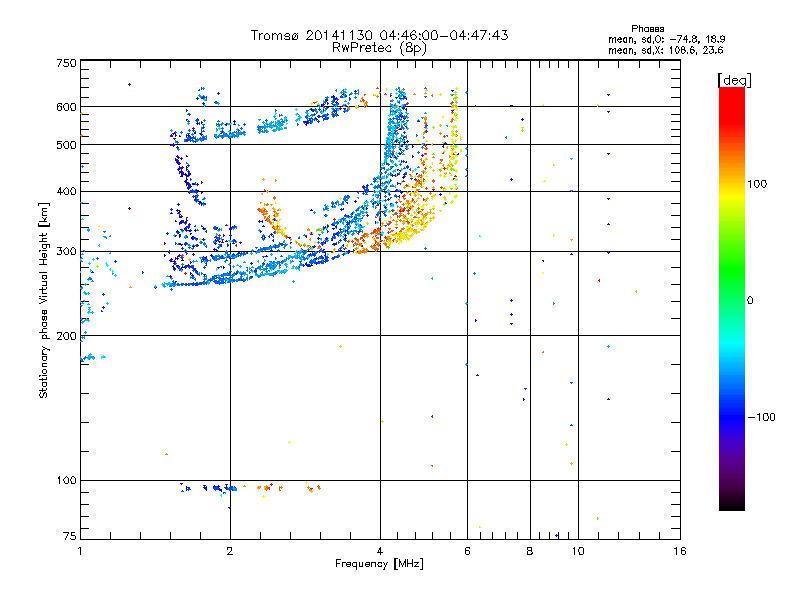
Task: Select the 'mean, sd,O: -74.8, 18.9' line
Action: point(666,39)
